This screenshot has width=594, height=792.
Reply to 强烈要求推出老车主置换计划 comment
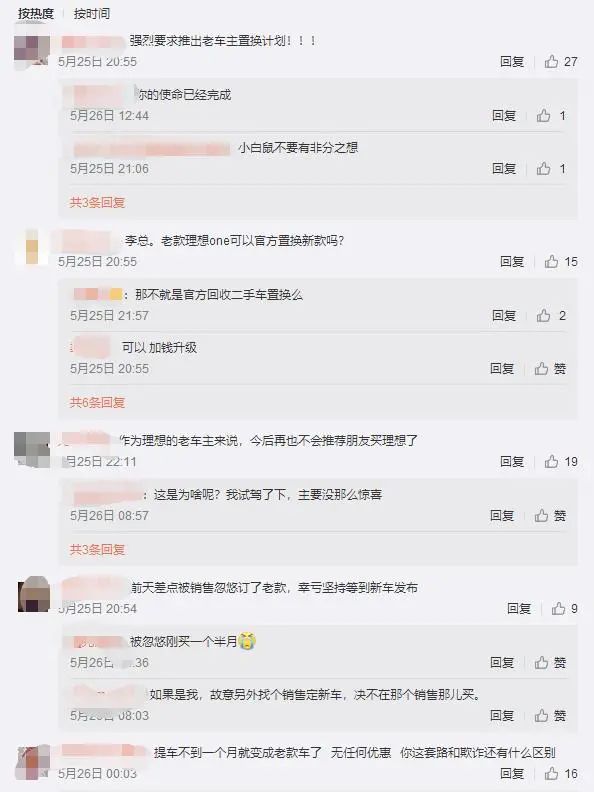pyautogui.click(x=512, y=62)
